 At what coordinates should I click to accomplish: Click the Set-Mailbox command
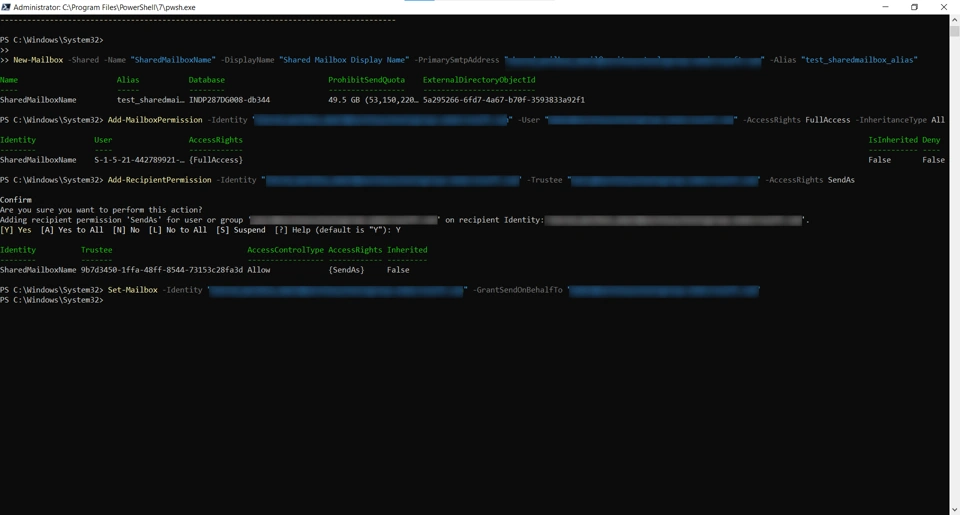pos(132,290)
